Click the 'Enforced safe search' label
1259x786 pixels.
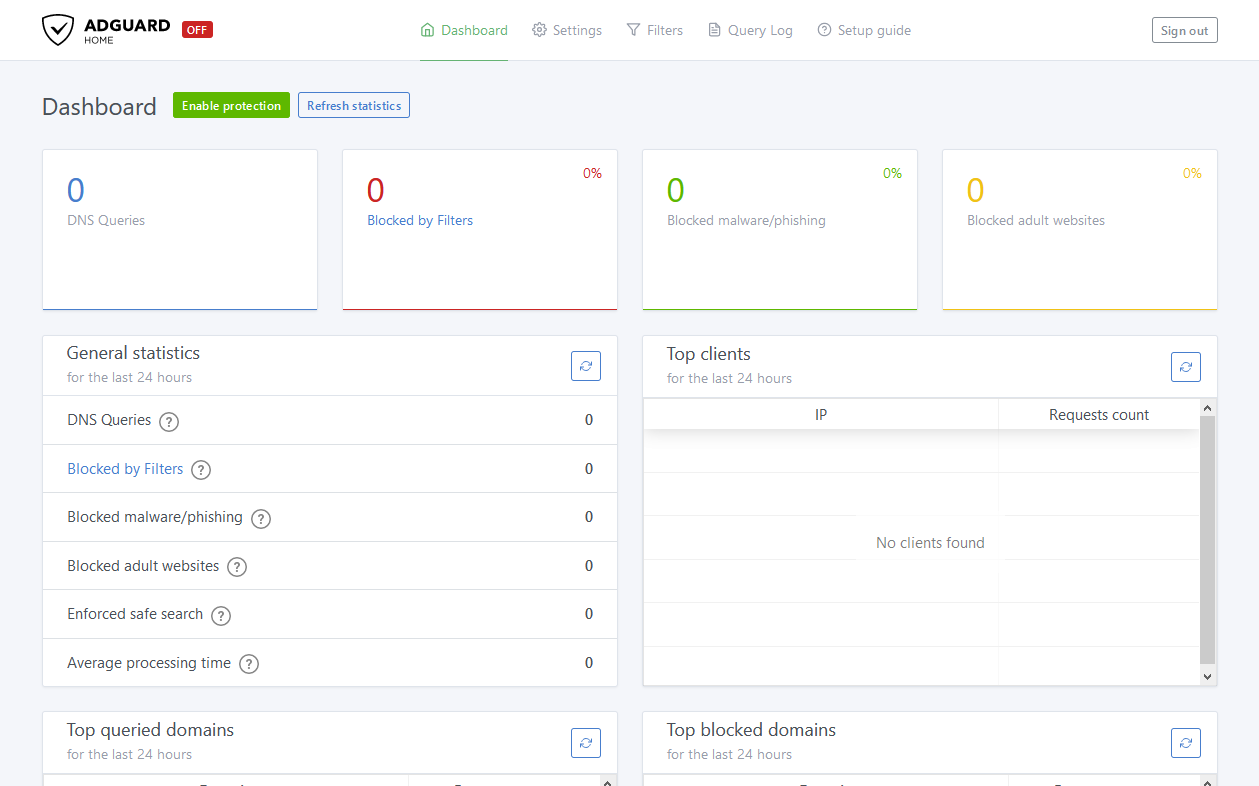click(135, 614)
